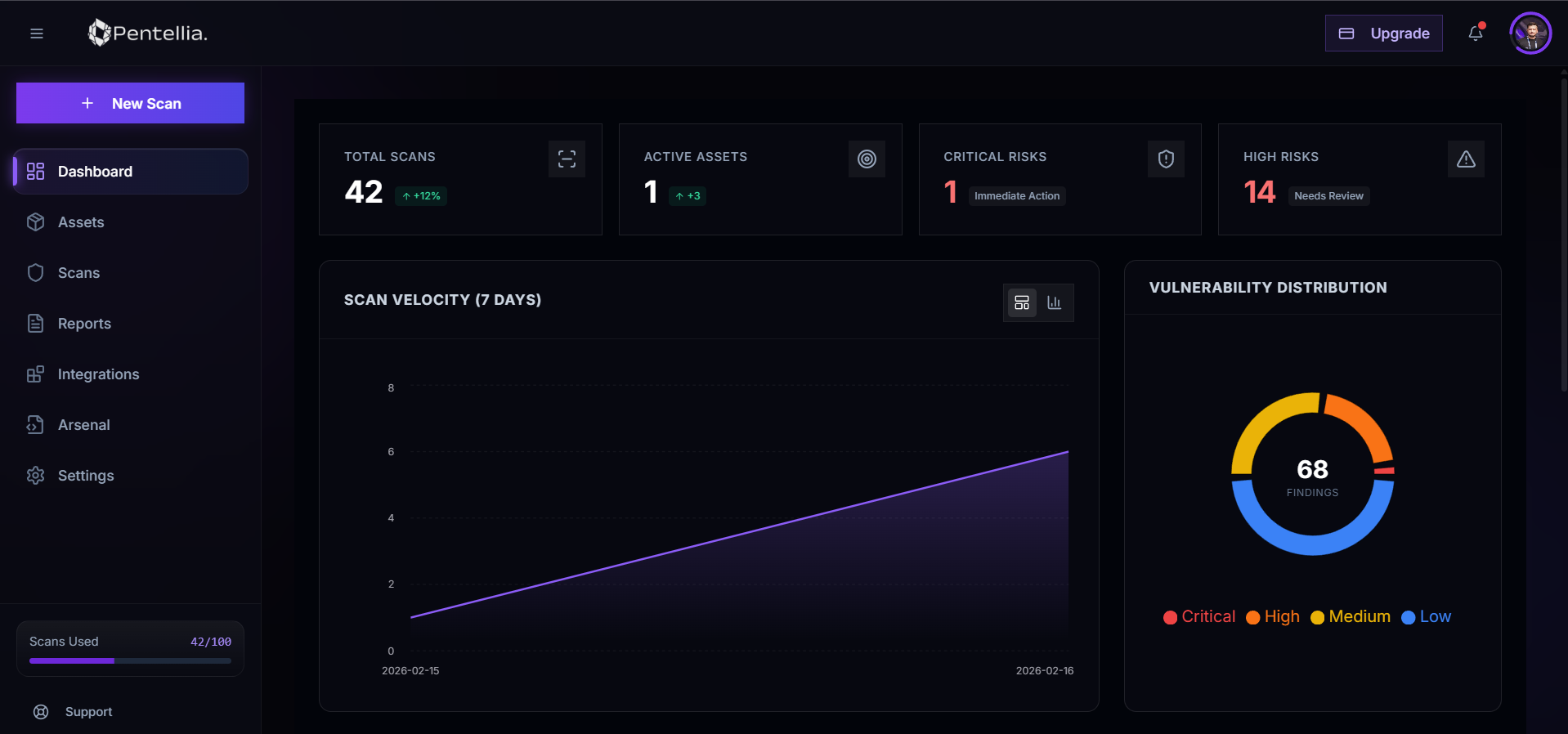Open the Support link
This screenshot has width=1568, height=734.
tap(88, 712)
